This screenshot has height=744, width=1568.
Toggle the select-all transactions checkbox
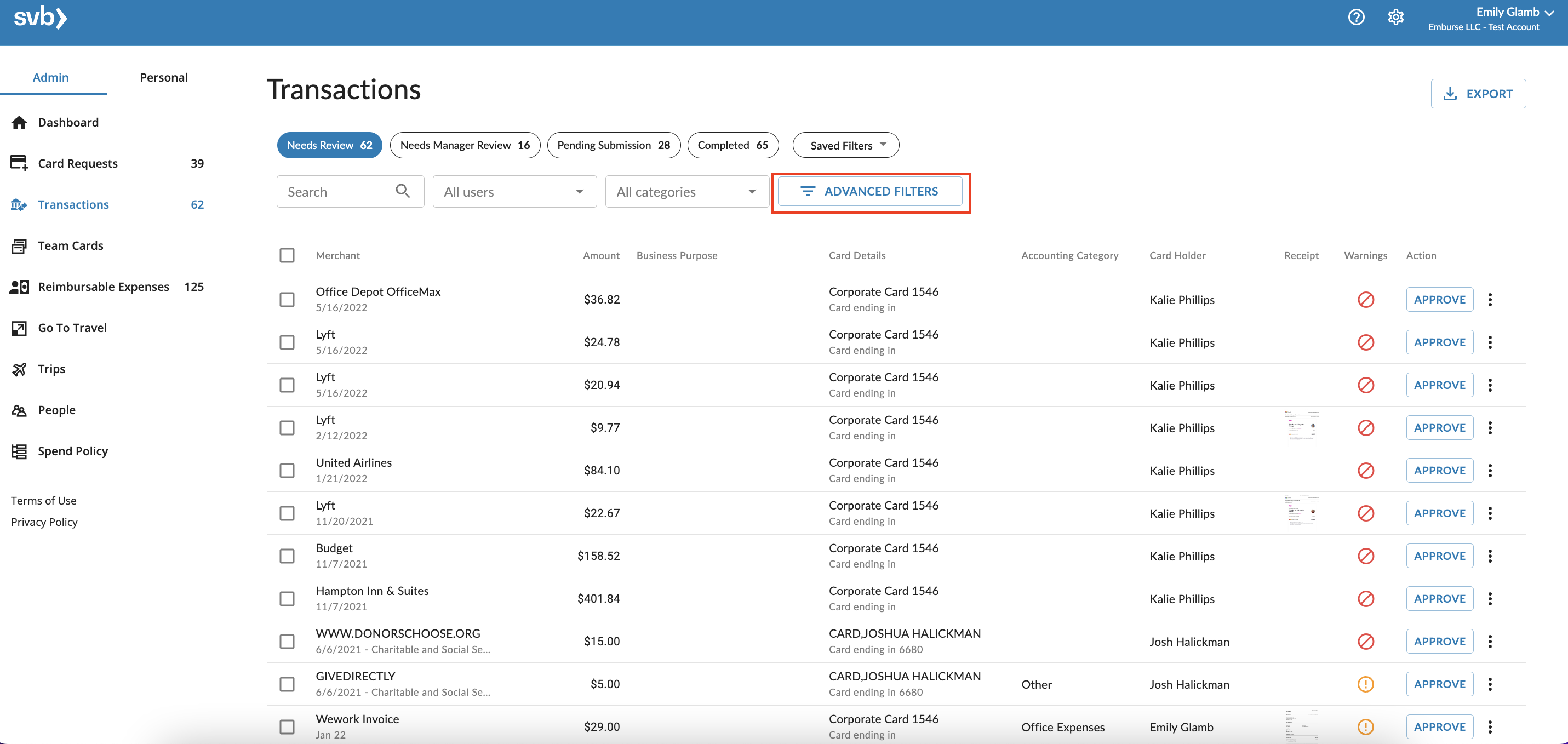coord(287,255)
